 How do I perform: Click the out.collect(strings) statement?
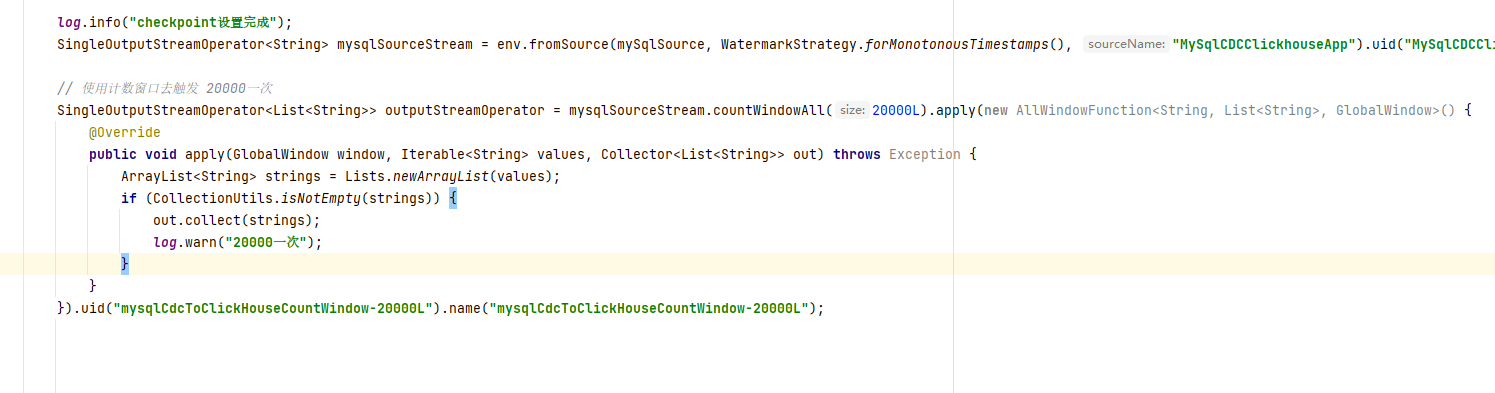237,220
